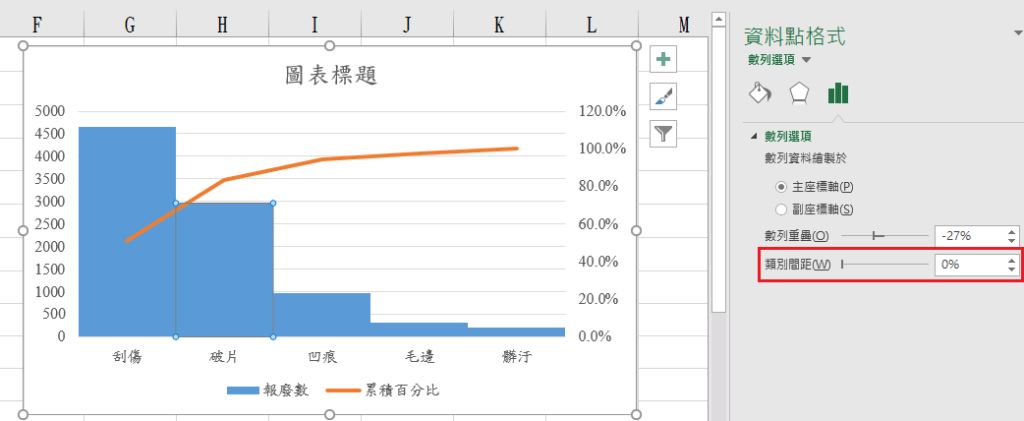Increase 數列重疊 with the up spinner arrow
Viewport: 1024px width, 421px height.
1012,231
